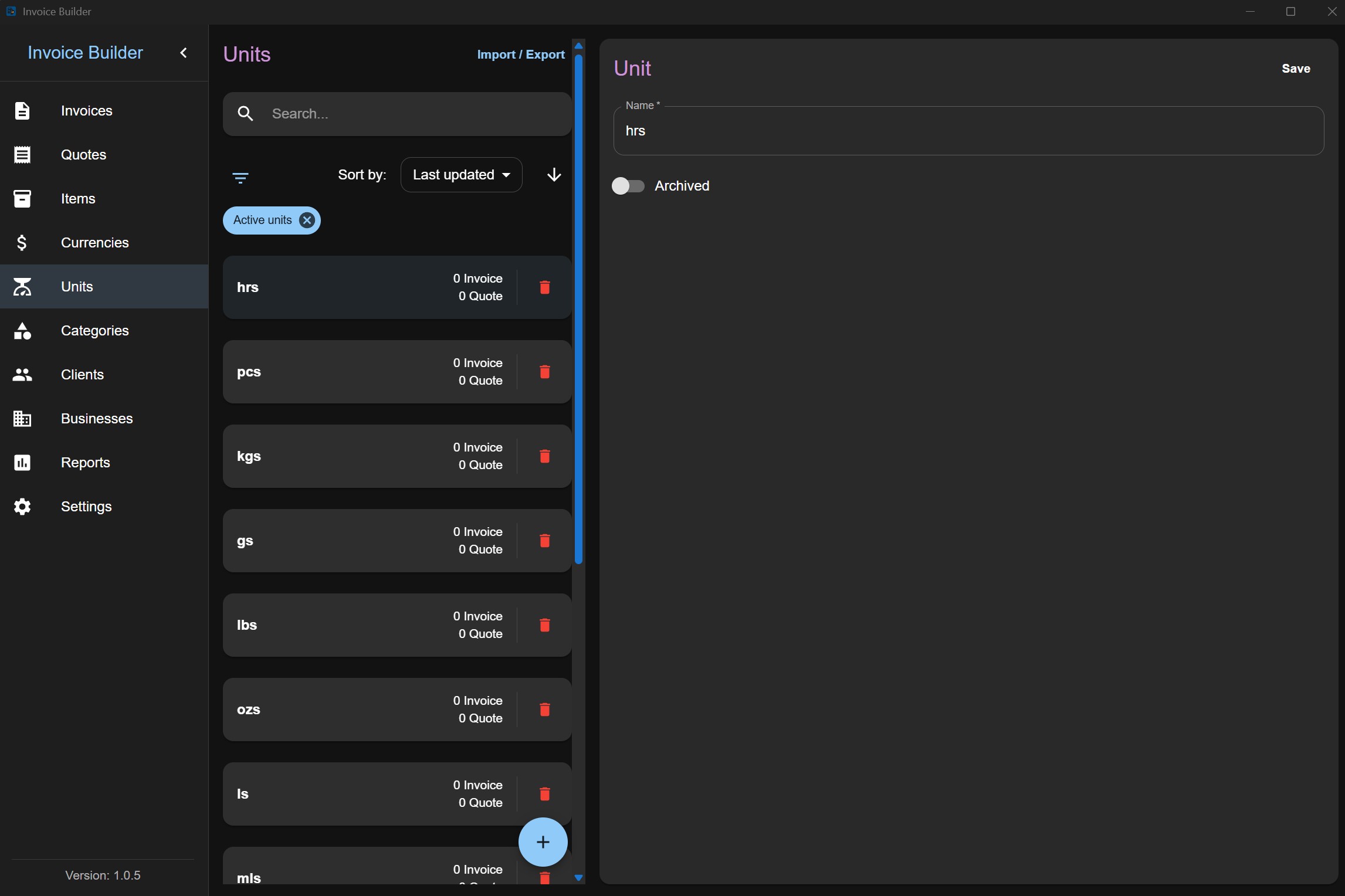Viewport: 1345px width, 896px height.
Task: Click the Clients people icon
Action: (22, 375)
